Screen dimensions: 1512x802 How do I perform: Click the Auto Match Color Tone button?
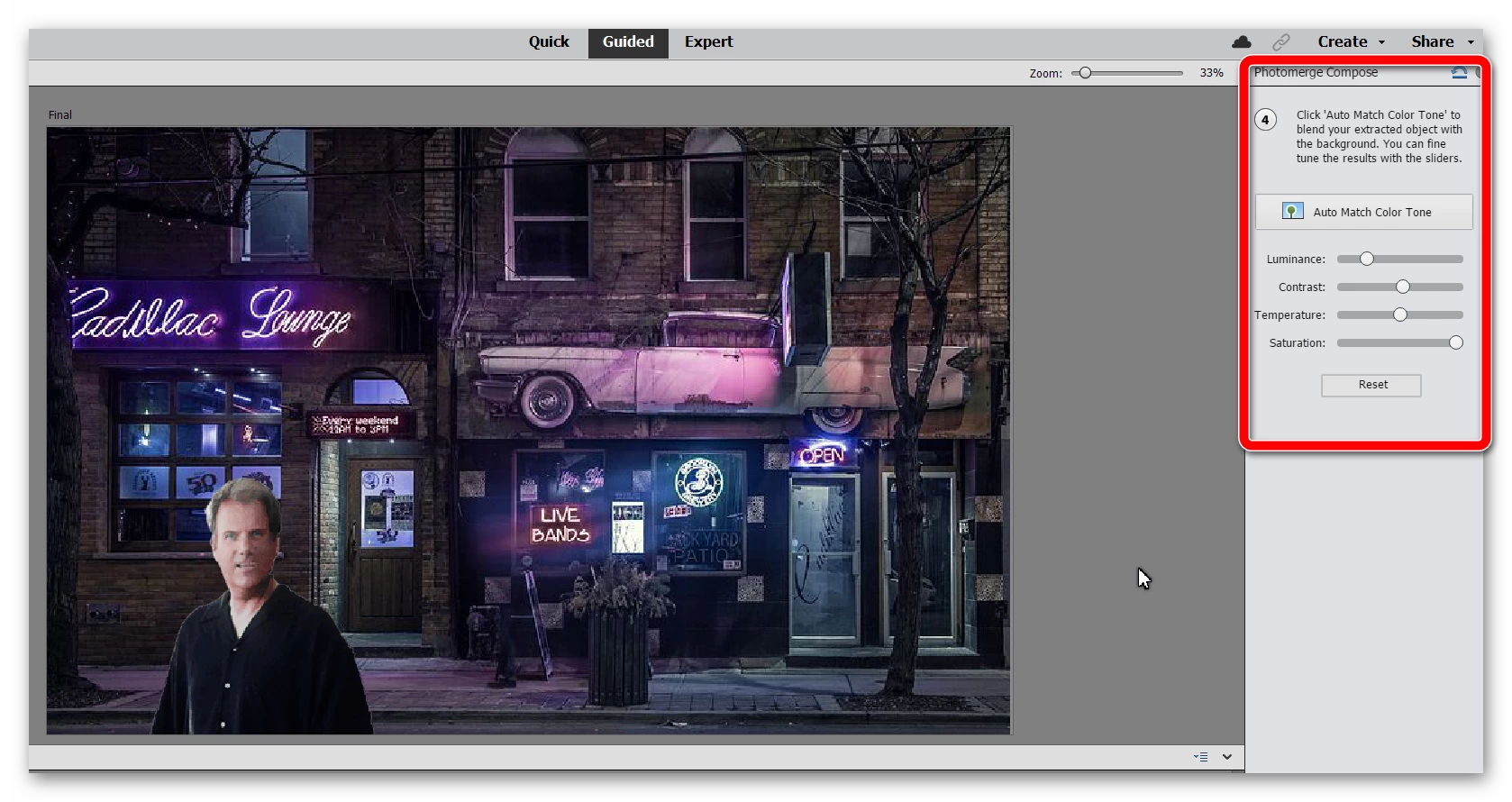pos(1363,212)
